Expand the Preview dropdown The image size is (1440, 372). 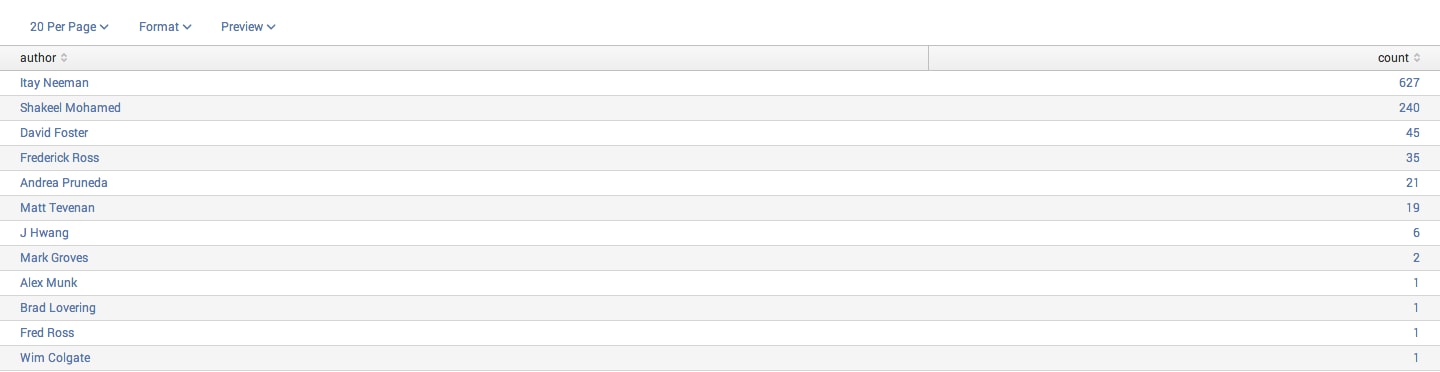click(248, 27)
